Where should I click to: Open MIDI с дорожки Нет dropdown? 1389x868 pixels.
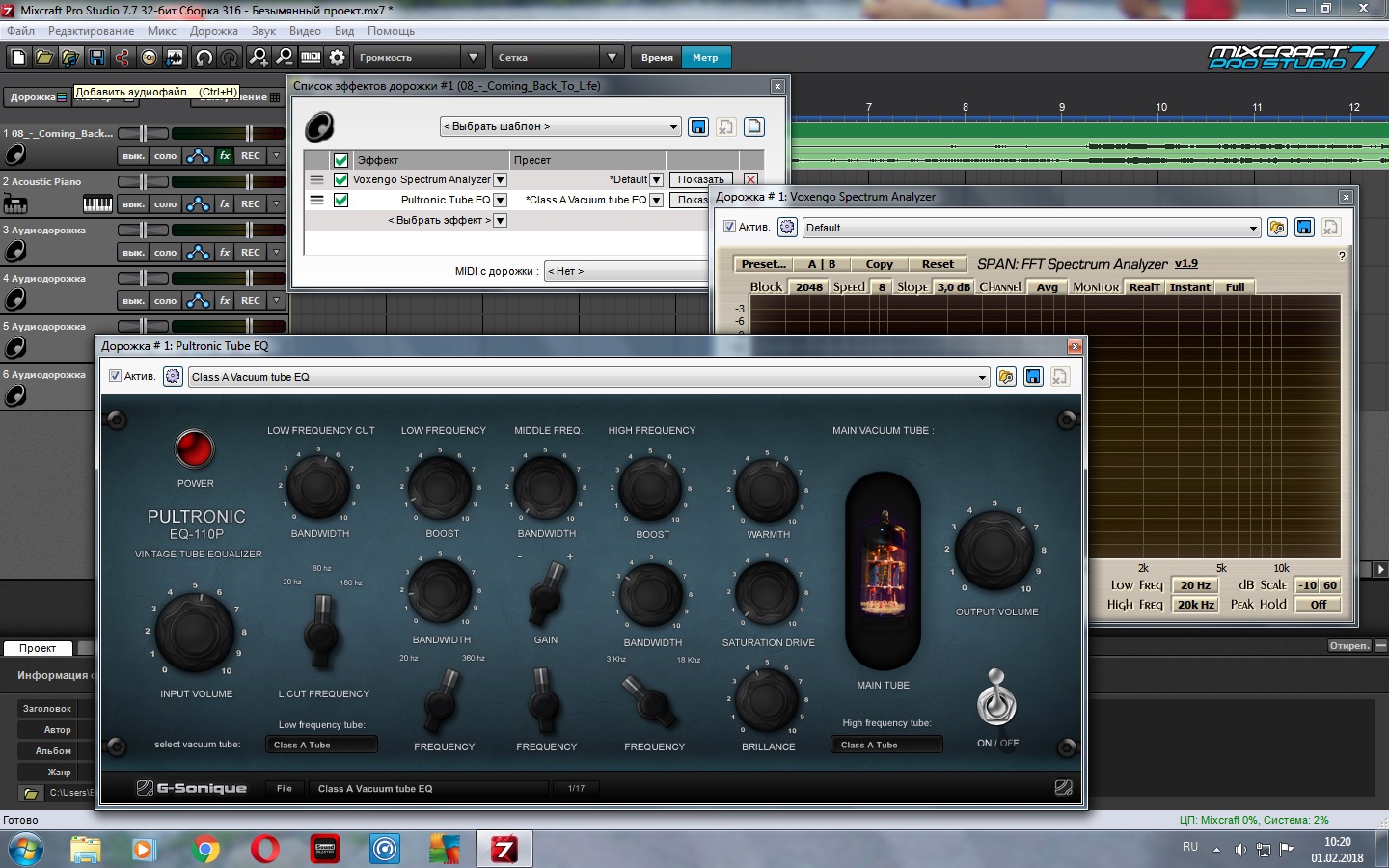[627, 271]
